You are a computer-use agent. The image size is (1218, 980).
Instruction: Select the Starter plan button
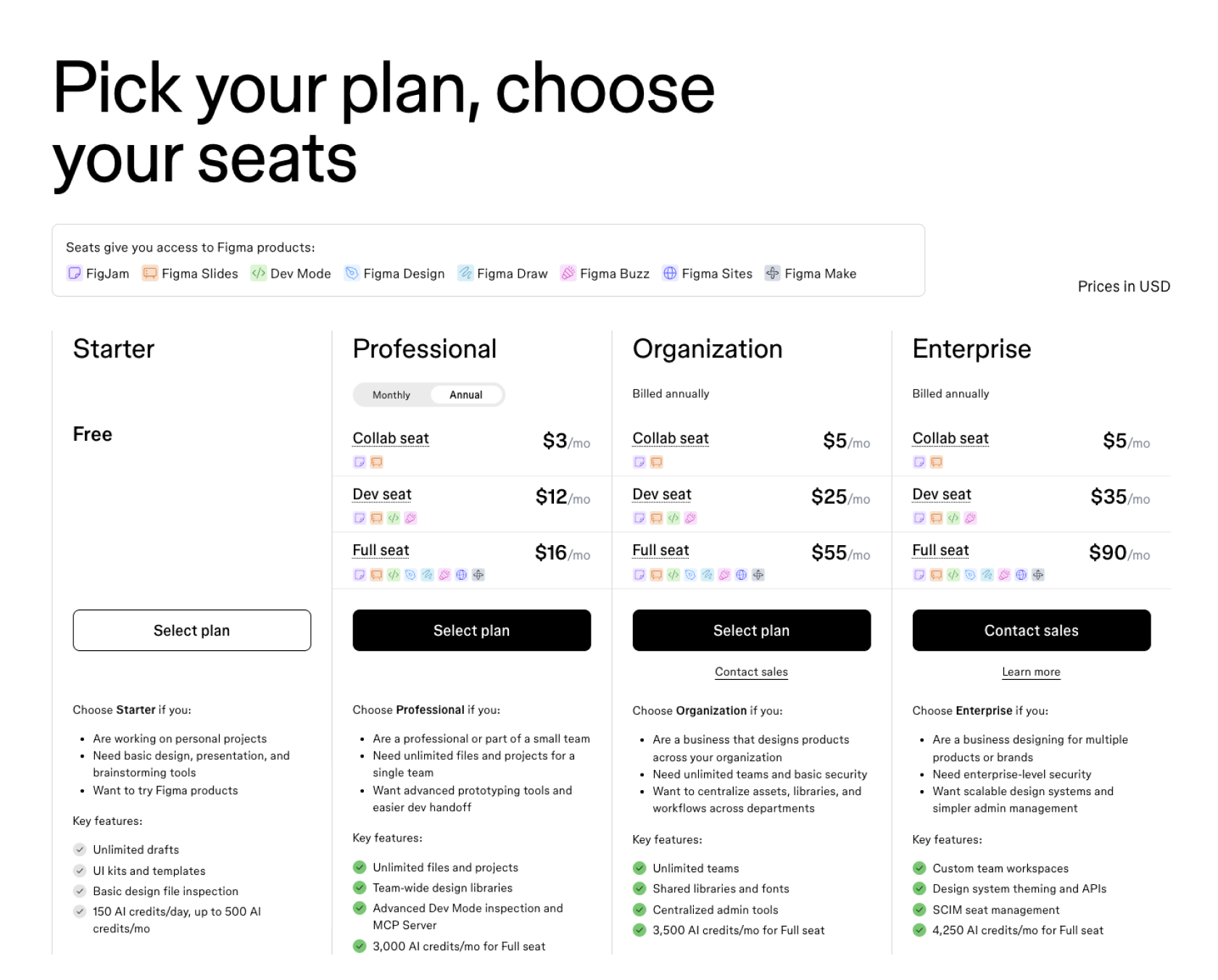[x=191, y=630]
